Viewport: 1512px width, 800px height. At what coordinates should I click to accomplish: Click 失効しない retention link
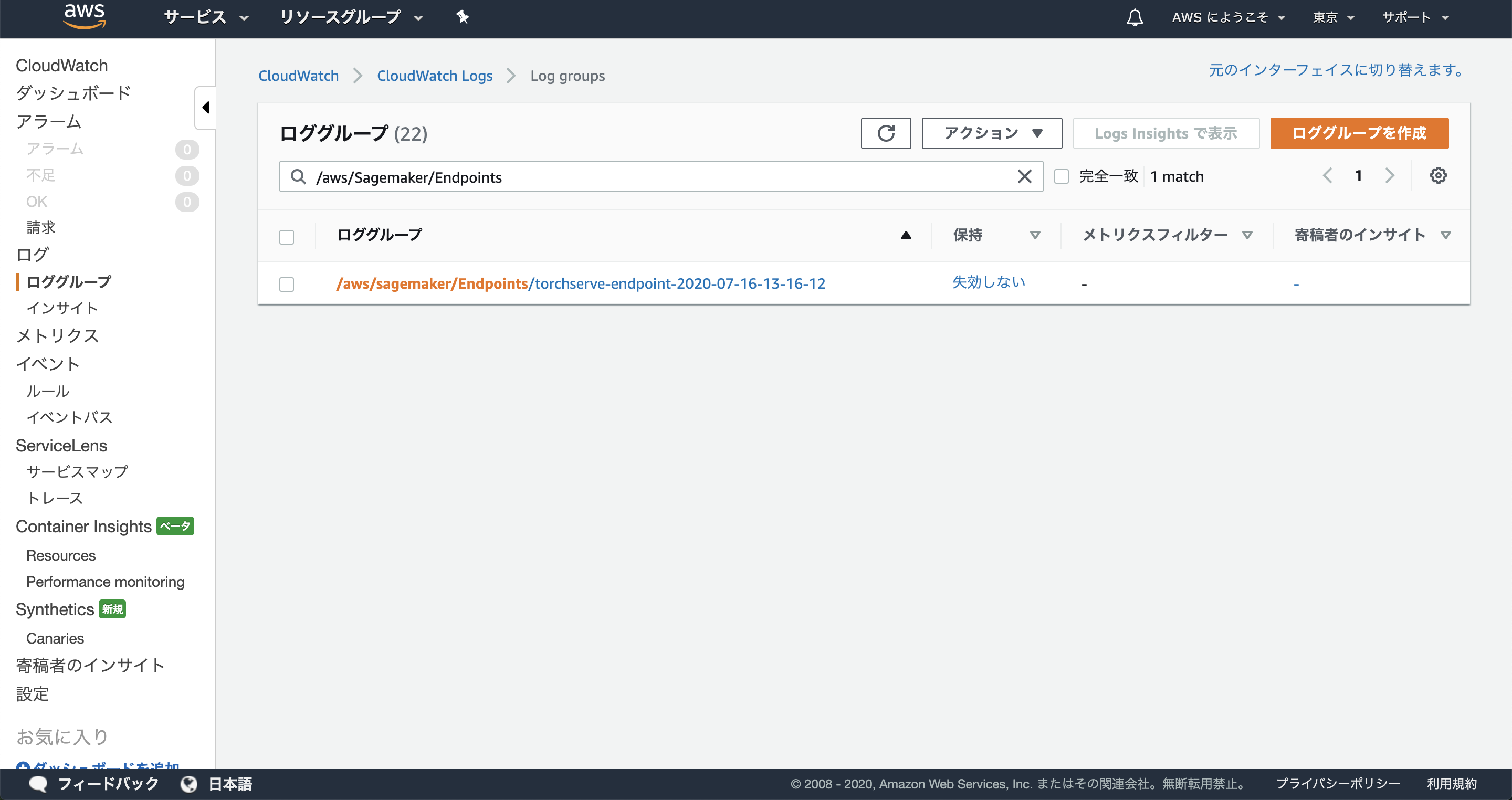coord(989,282)
